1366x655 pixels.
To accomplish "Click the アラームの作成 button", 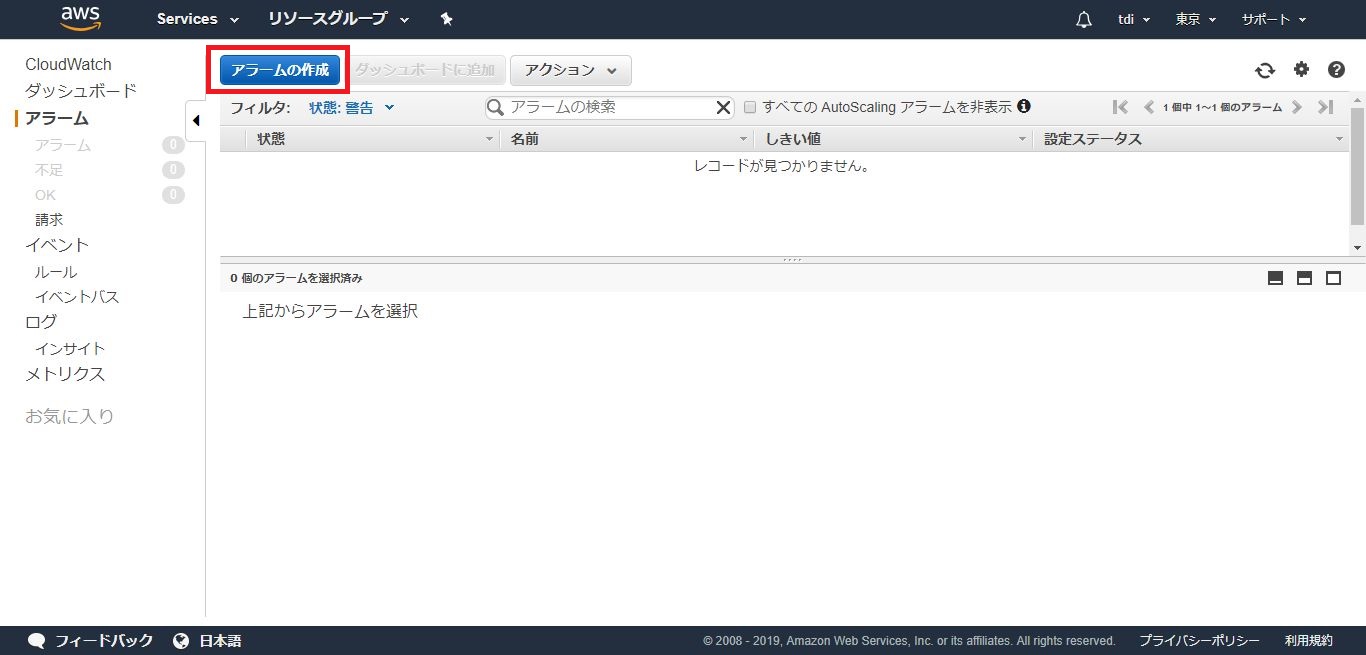I will tap(280, 70).
